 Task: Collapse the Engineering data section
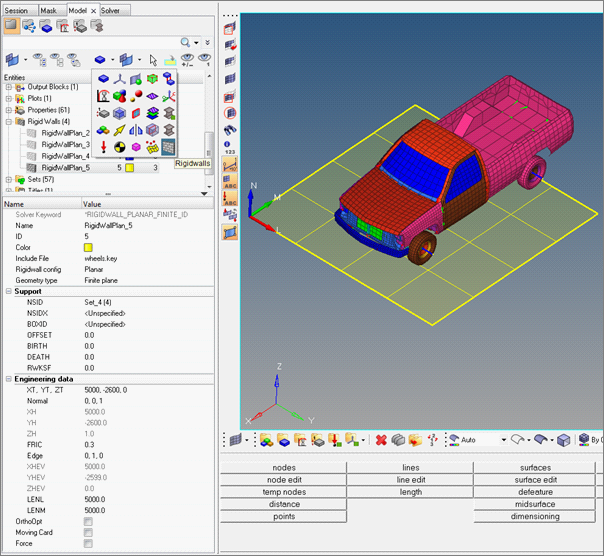[8, 379]
